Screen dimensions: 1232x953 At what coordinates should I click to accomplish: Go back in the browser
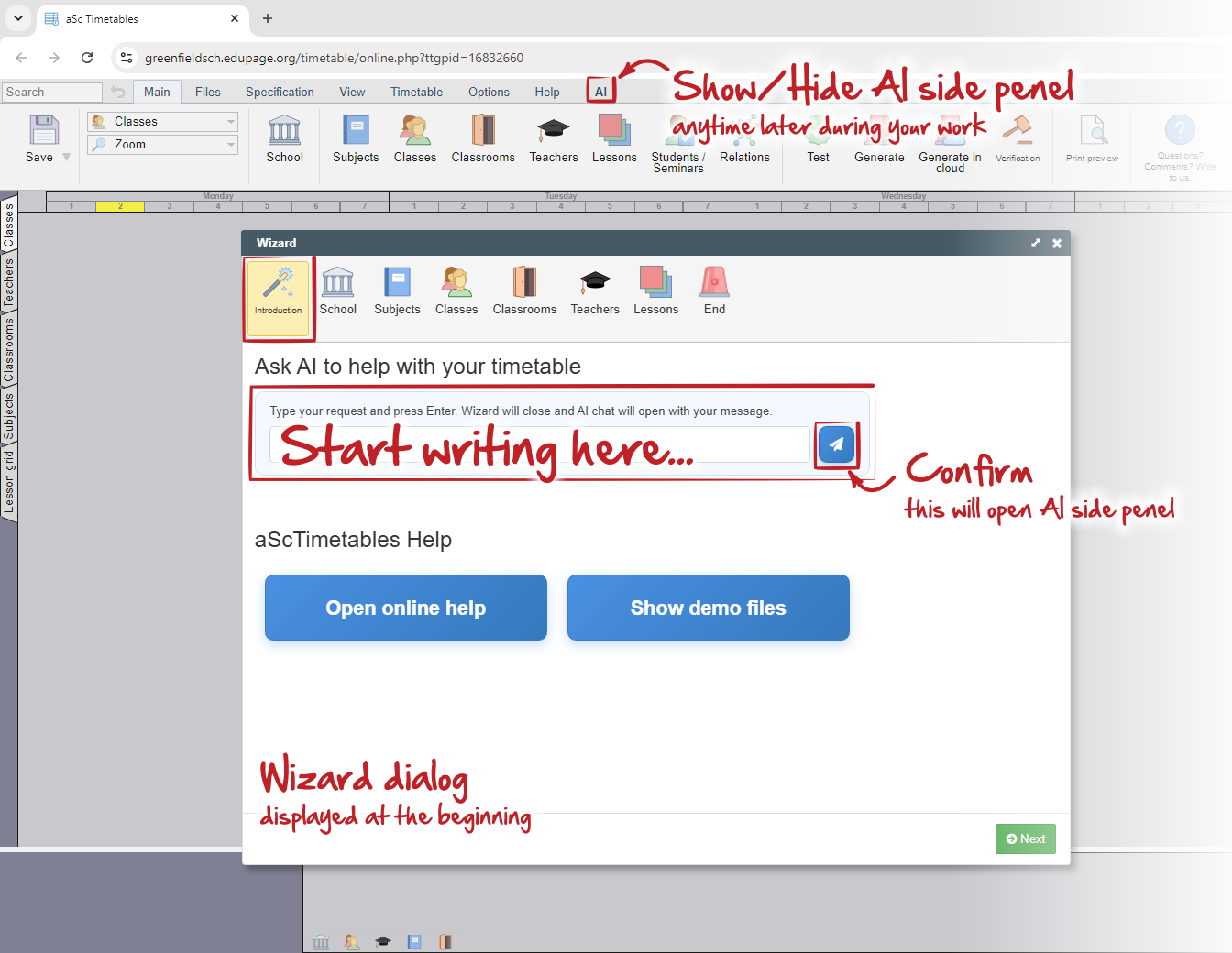point(21,58)
